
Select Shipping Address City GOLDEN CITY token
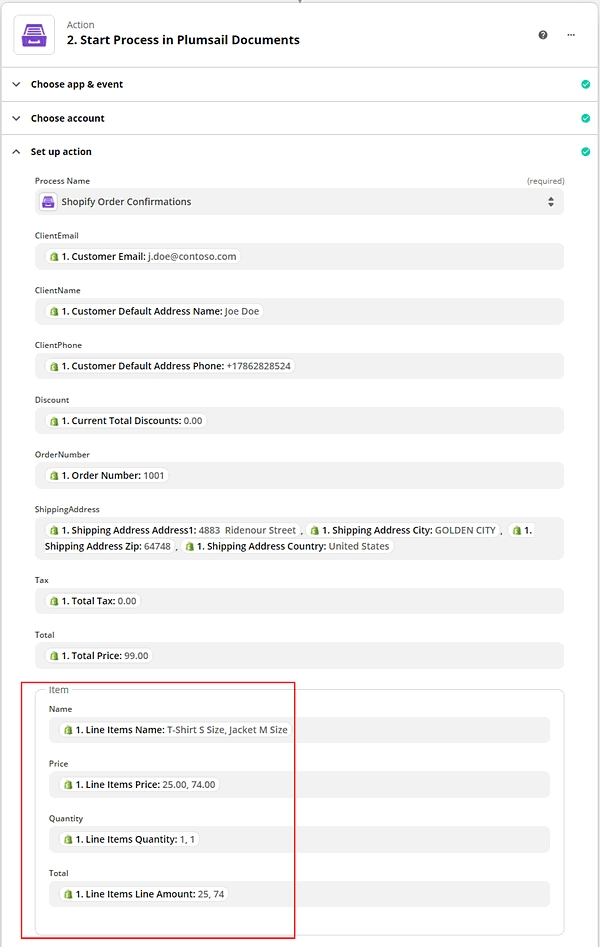403,530
